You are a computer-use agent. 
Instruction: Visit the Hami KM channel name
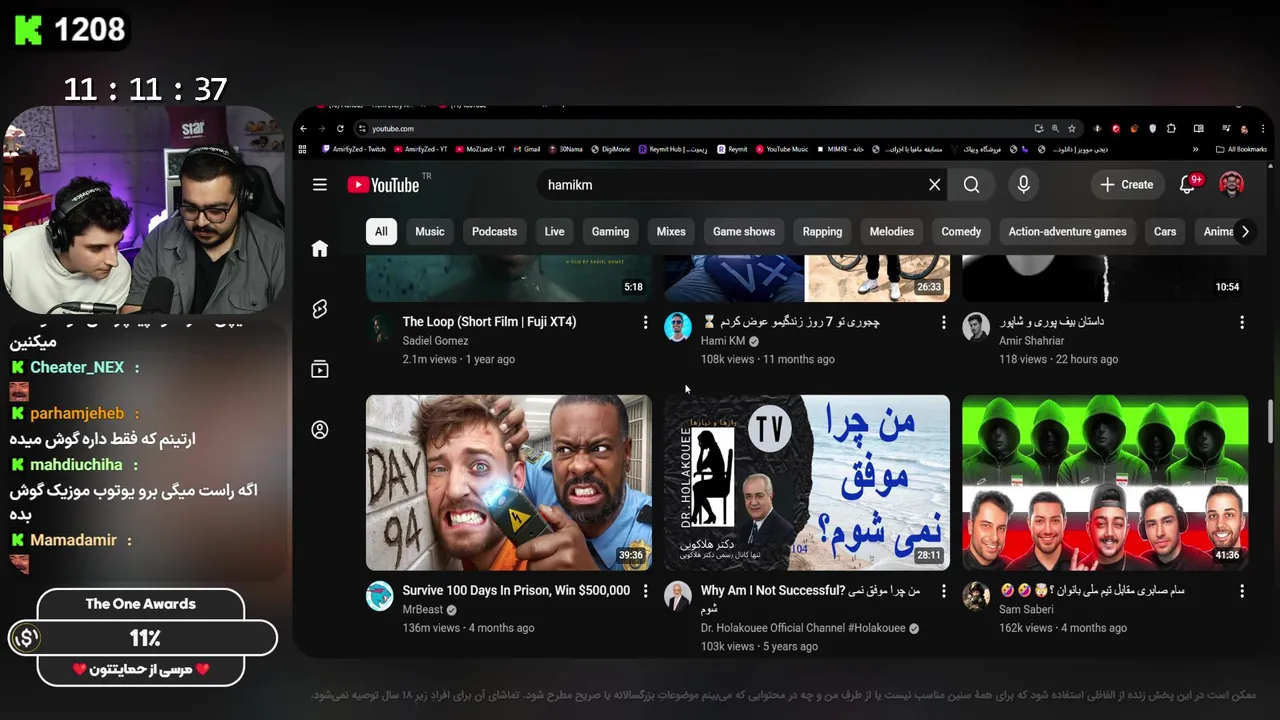[x=722, y=341]
